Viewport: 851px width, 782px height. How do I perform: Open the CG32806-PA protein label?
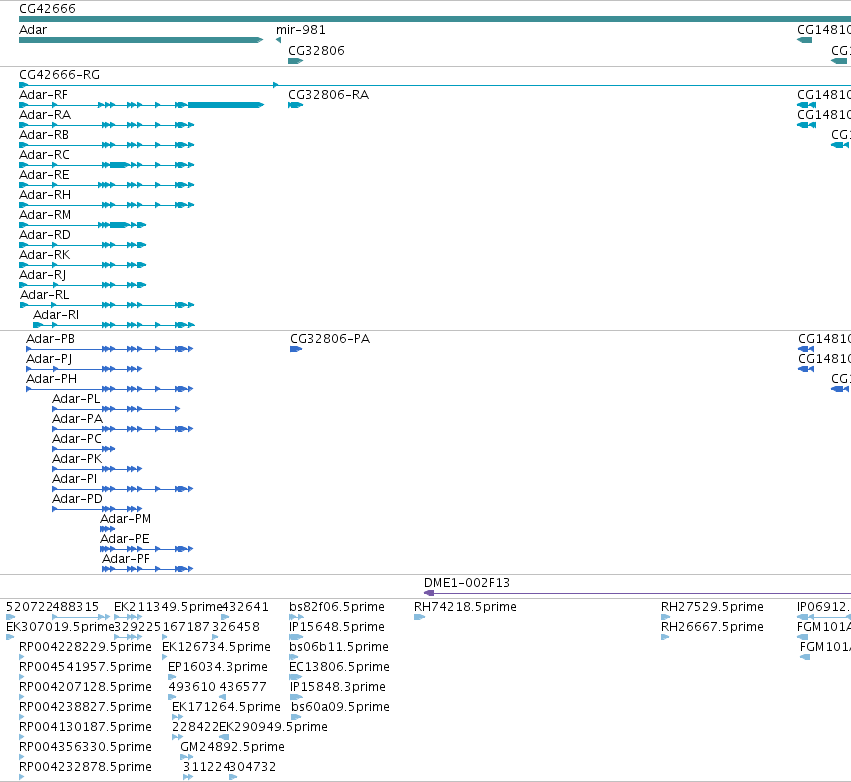[330, 339]
